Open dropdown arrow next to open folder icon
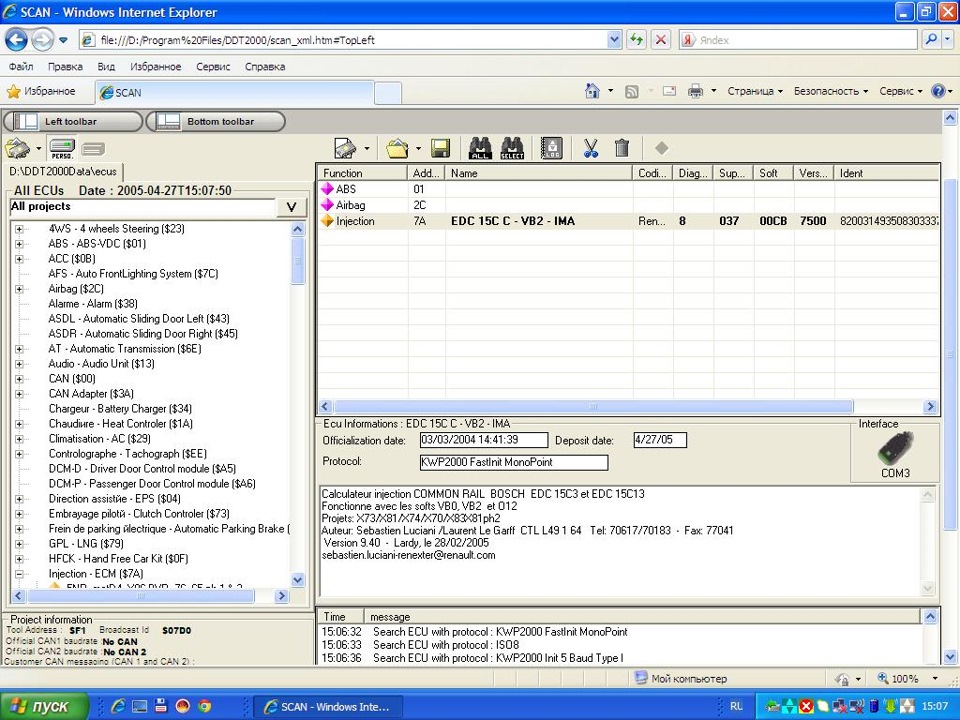 coord(418,148)
